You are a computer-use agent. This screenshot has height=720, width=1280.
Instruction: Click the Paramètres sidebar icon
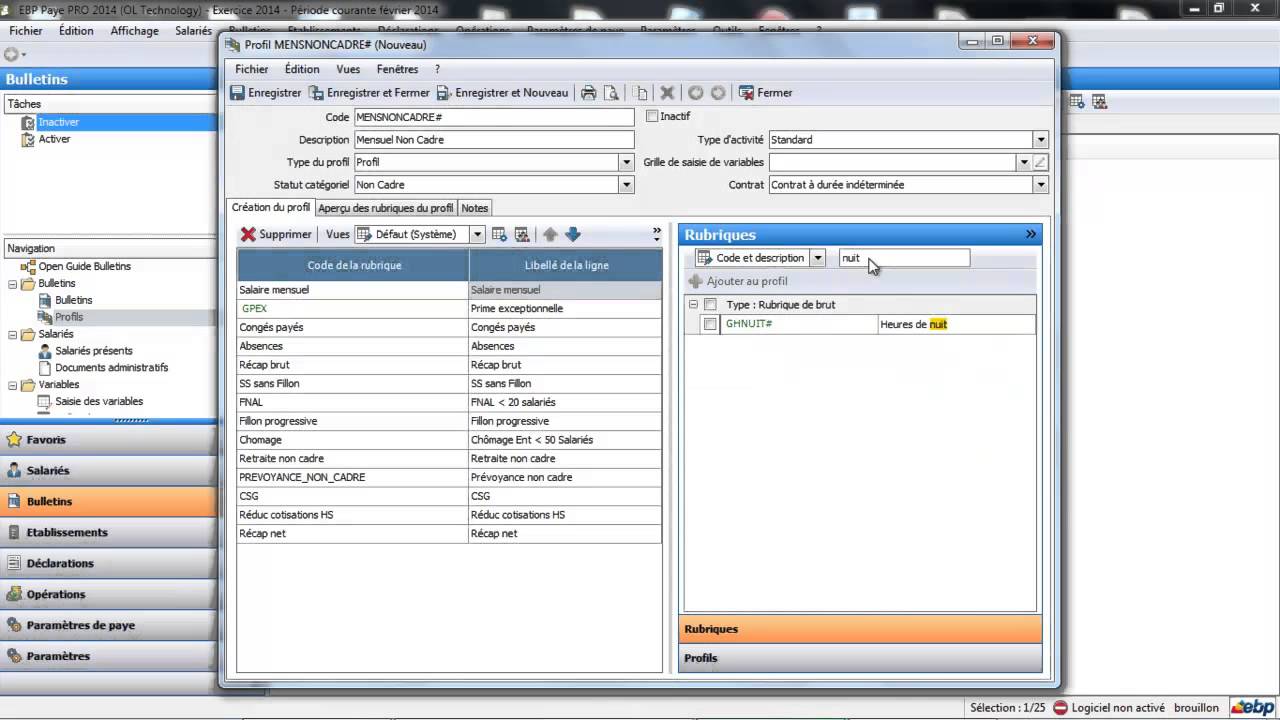(13, 656)
